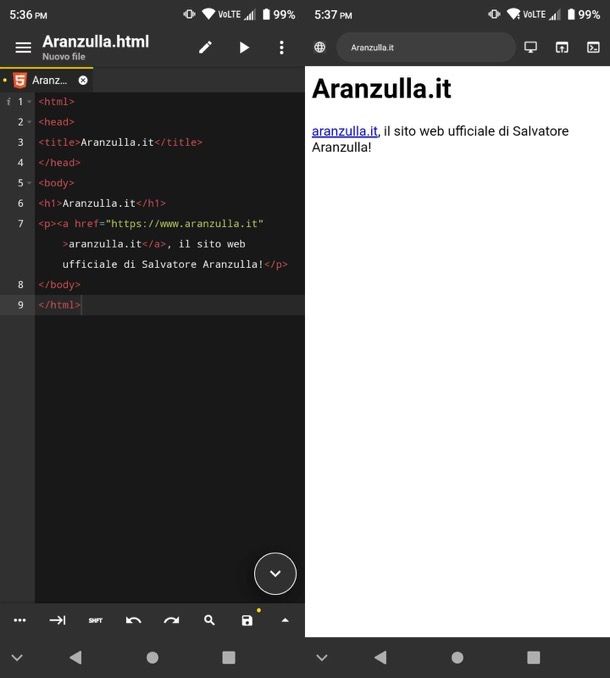Expand the bottom toolbar with the up arrow
This screenshot has width=610, height=678.
(285, 620)
